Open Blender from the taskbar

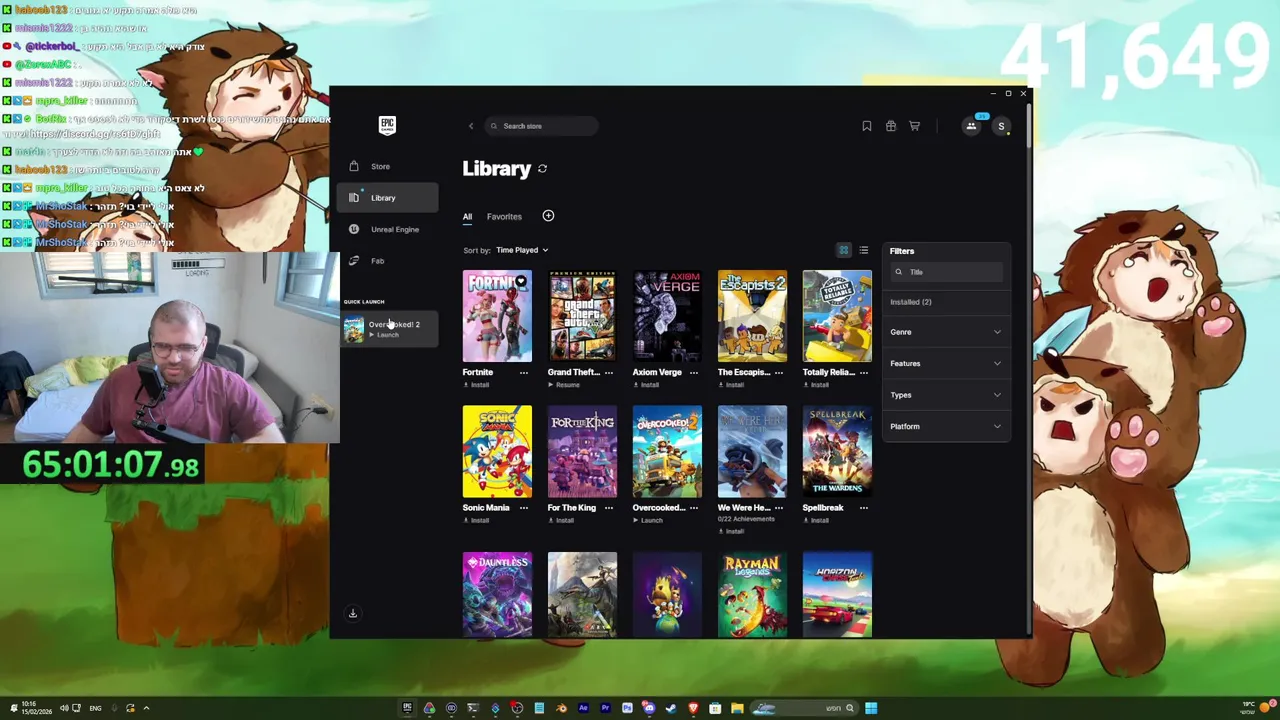coord(561,708)
